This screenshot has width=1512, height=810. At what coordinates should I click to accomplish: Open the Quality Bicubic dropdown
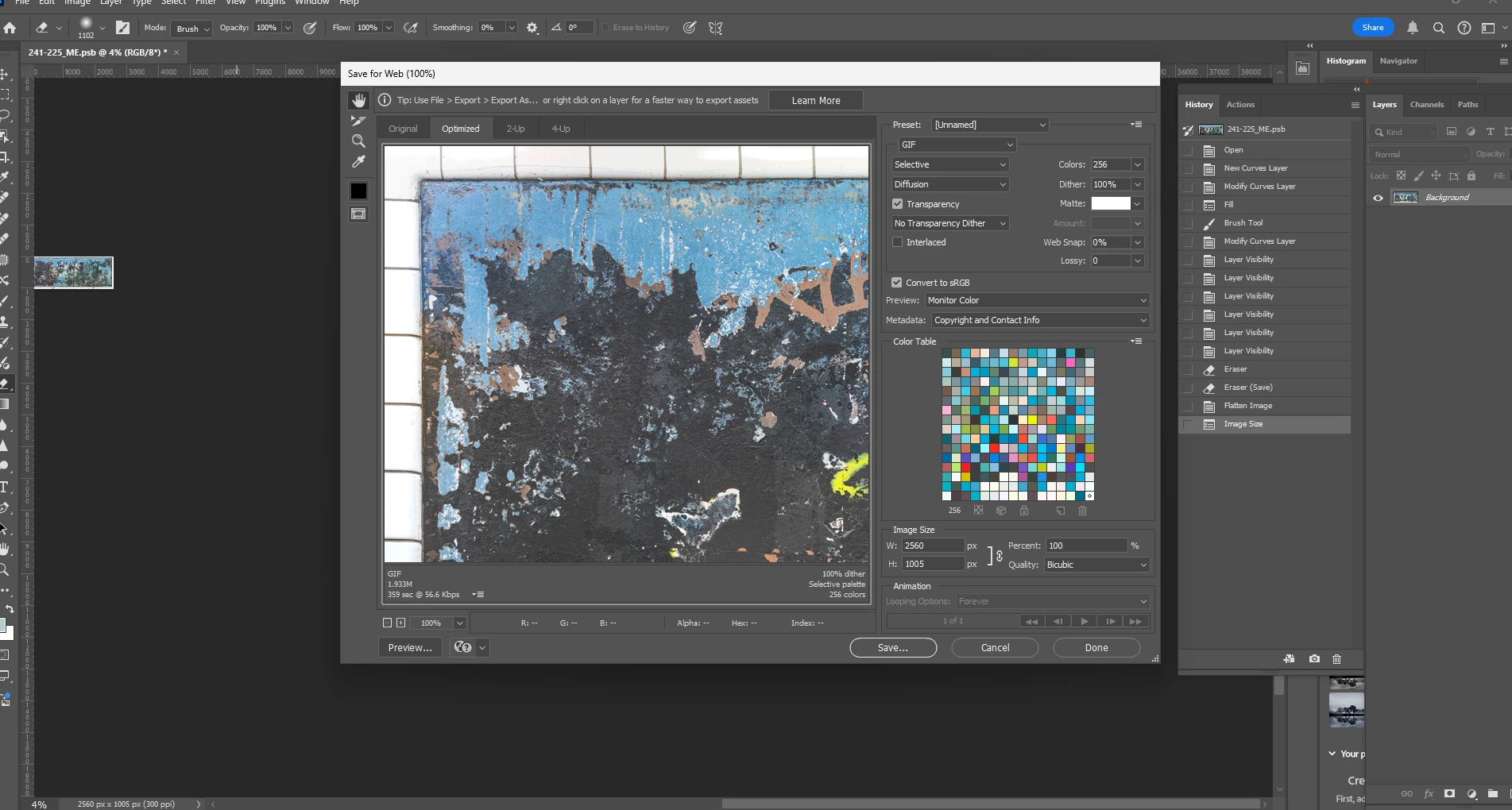tap(1096, 565)
